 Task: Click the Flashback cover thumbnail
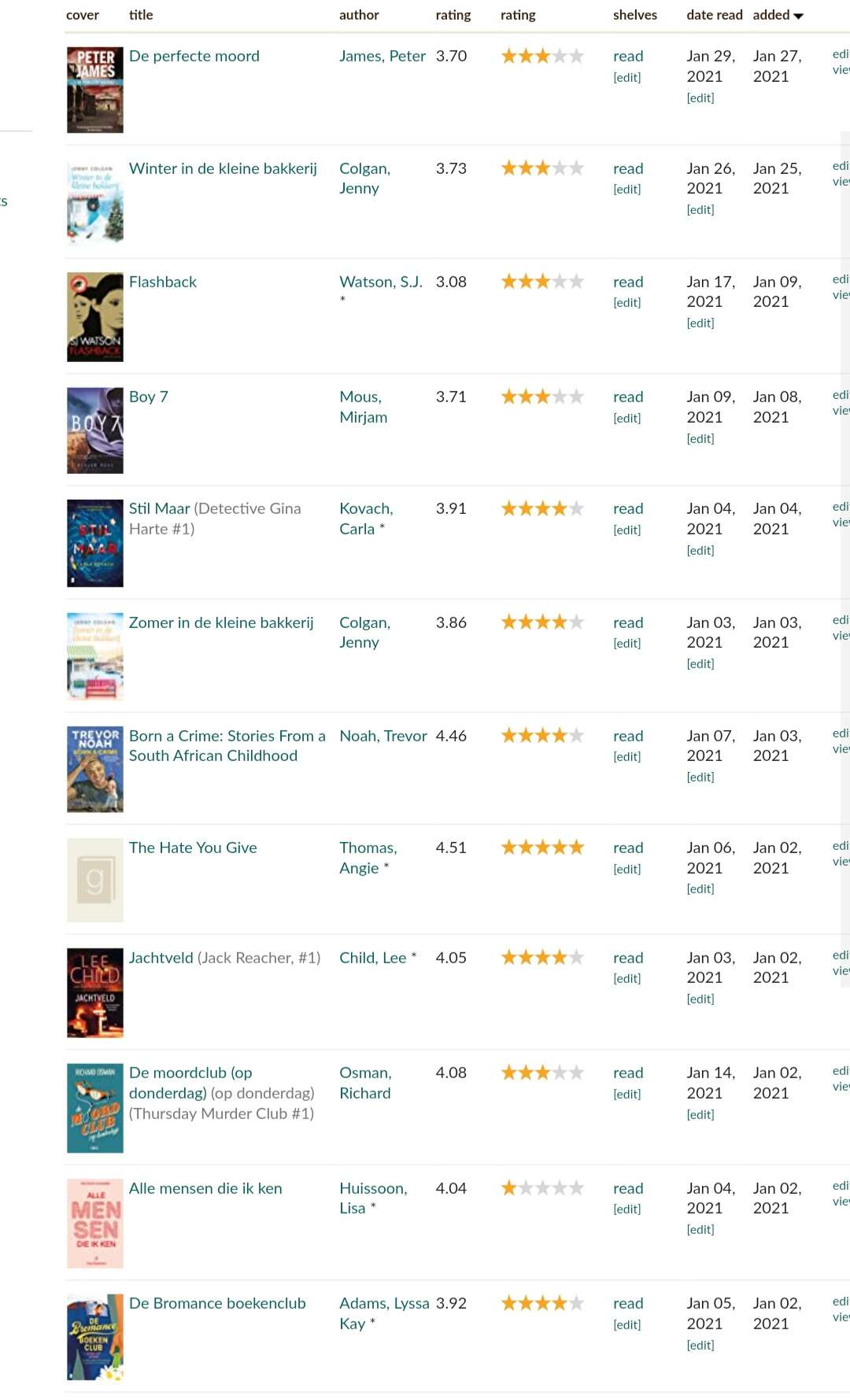pos(95,317)
